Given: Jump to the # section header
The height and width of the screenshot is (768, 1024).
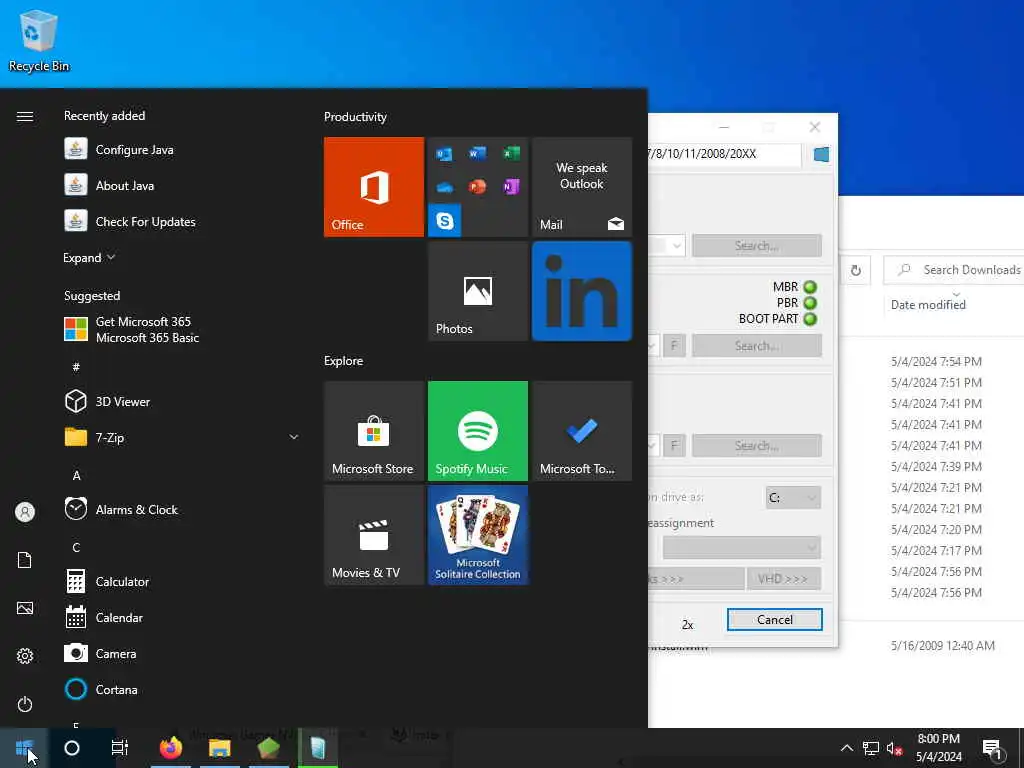Looking at the screenshot, I should (76, 367).
